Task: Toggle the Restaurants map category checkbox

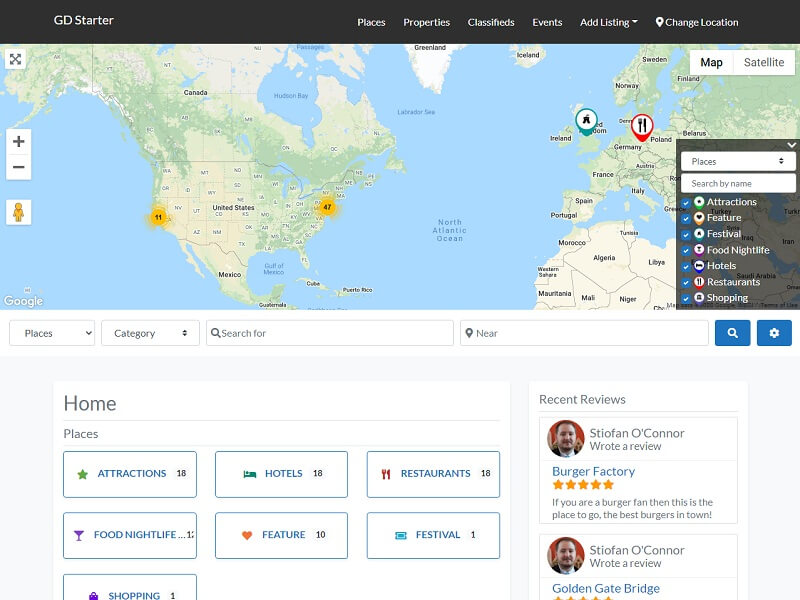Action: [686, 283]
